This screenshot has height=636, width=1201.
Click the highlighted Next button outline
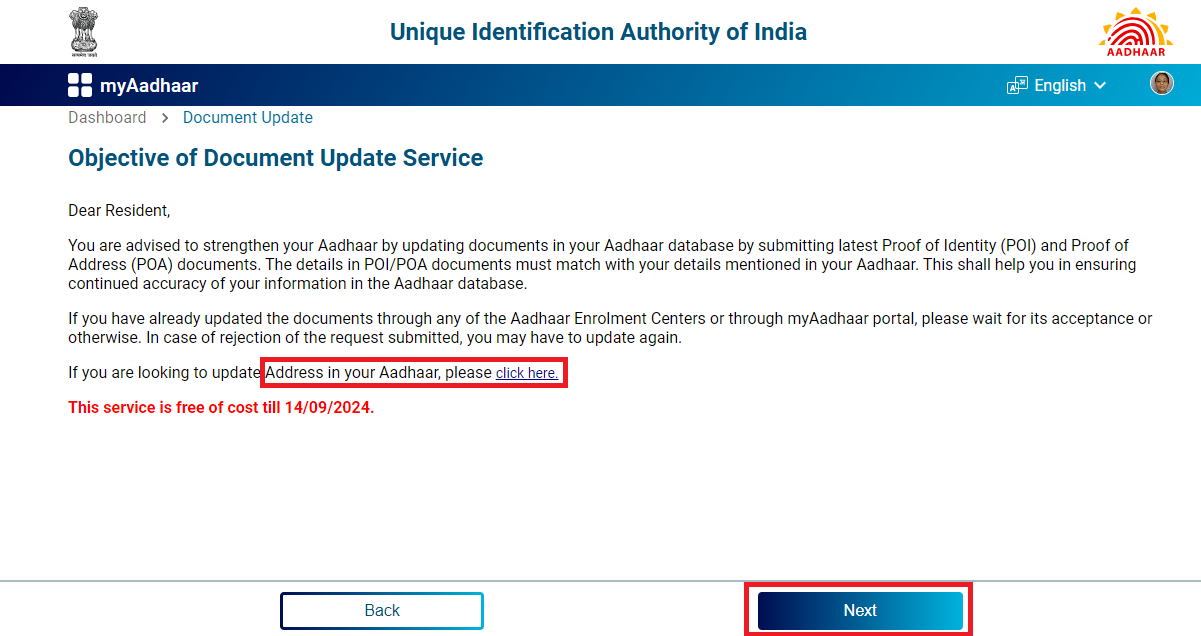click(858, 610)
